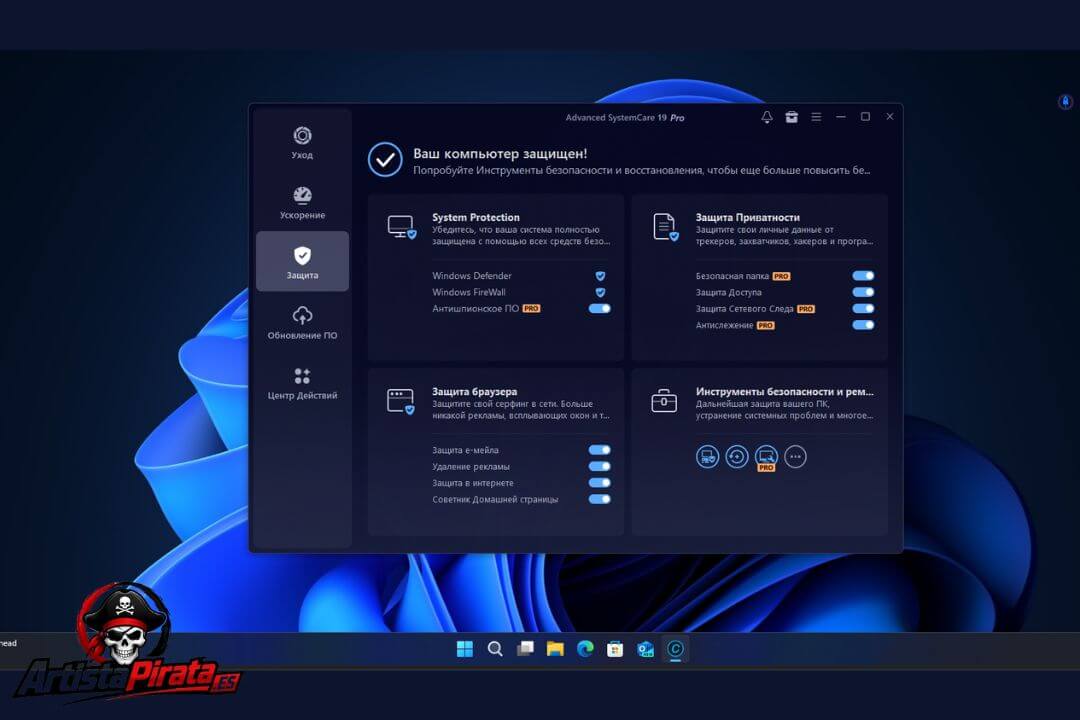
Task: Open the hamburger options menu
Action: pyautogui.click(x=816, y=117)
